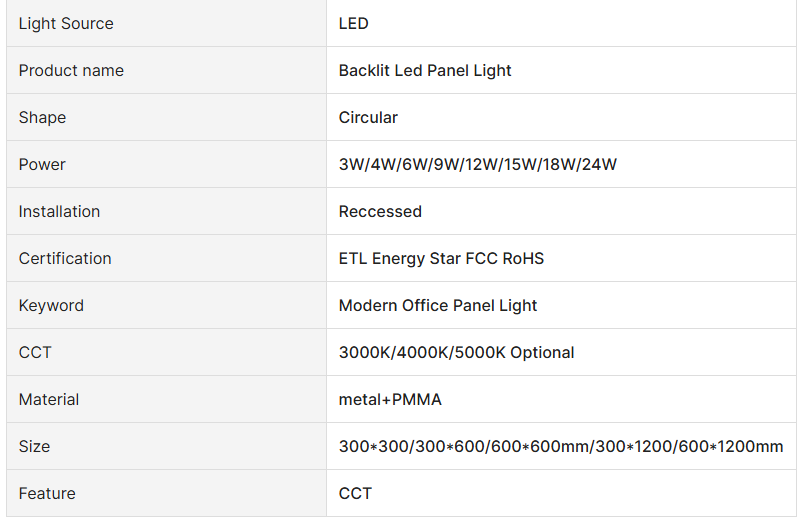Image resolution: width=805 pixels, height=524 pixels.
Task: Select "ETL Energy Star FCC RoHS" text
Action: [441, 258]
